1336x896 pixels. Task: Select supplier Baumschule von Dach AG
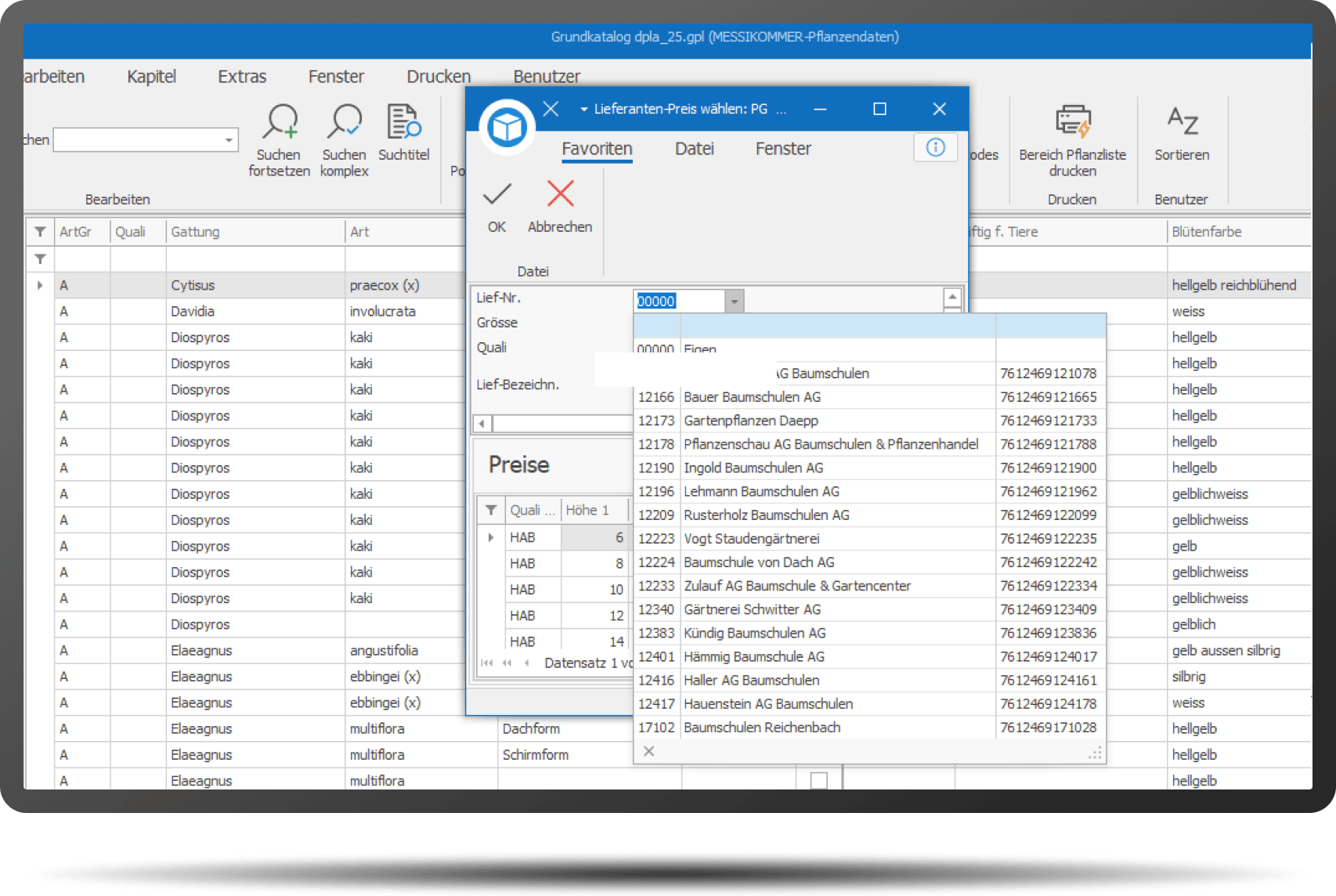(x=868, y=562)
